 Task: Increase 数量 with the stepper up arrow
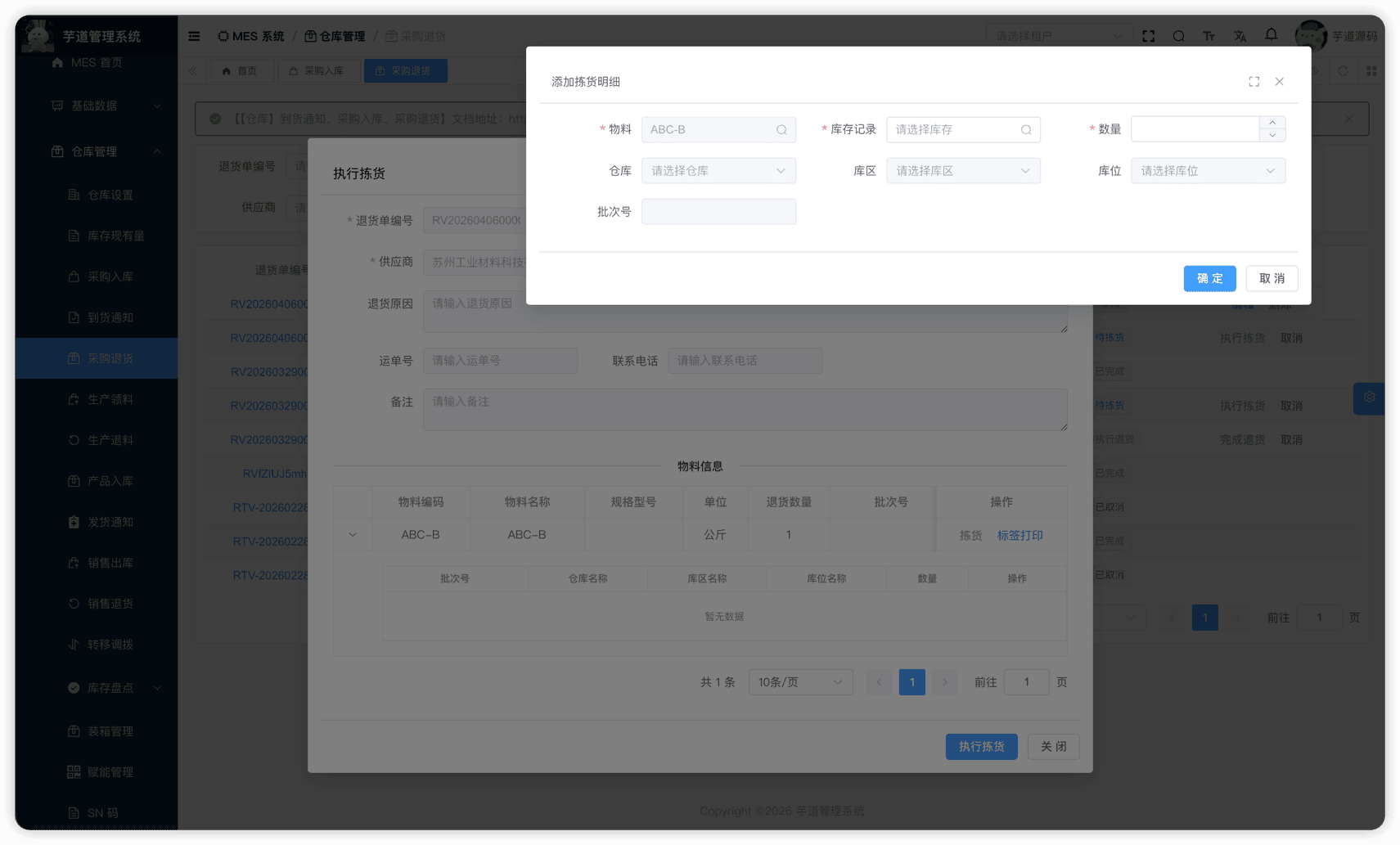point(1272,124)
